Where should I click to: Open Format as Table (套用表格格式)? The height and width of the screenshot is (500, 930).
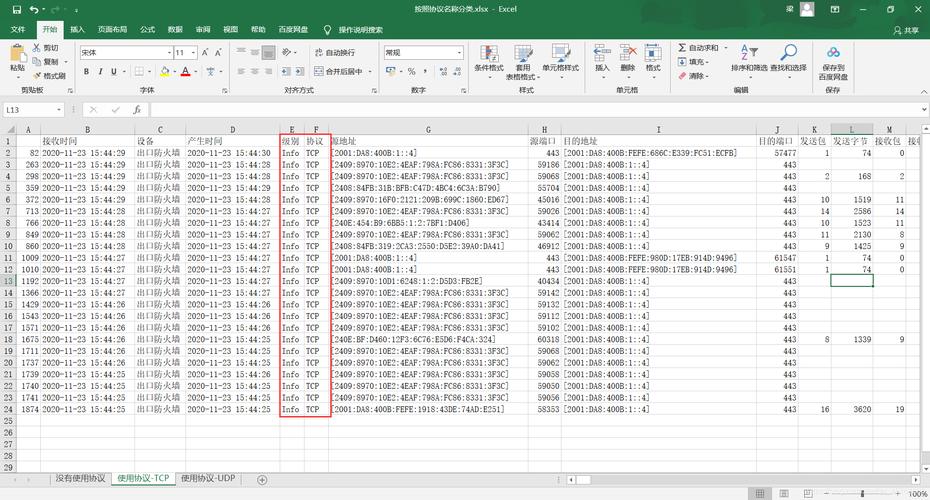(x=523, y=62)
